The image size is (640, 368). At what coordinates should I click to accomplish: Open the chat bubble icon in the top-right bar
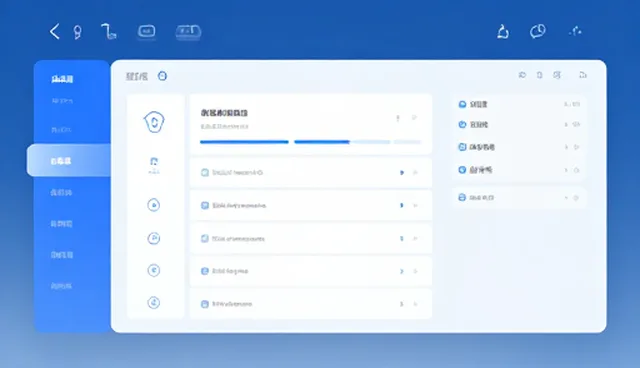[538, 31]
